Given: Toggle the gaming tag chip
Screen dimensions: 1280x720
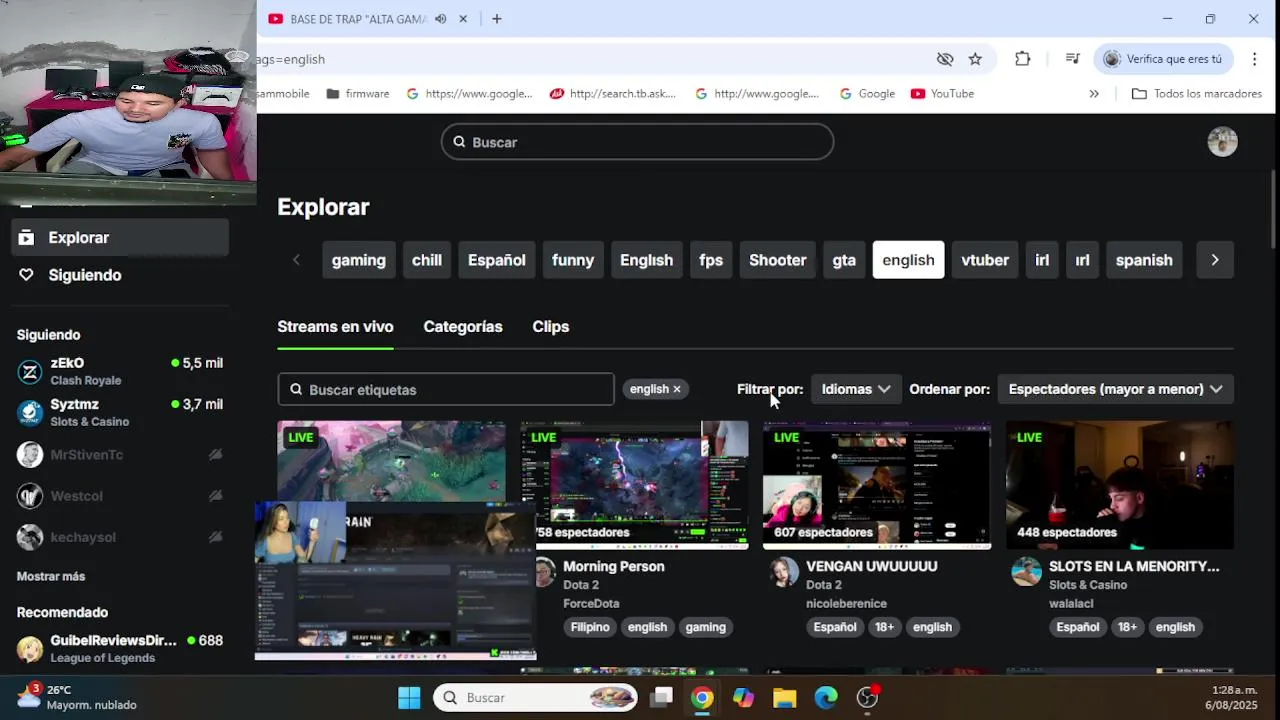Looking at the screenshot, I should [358, 260].
